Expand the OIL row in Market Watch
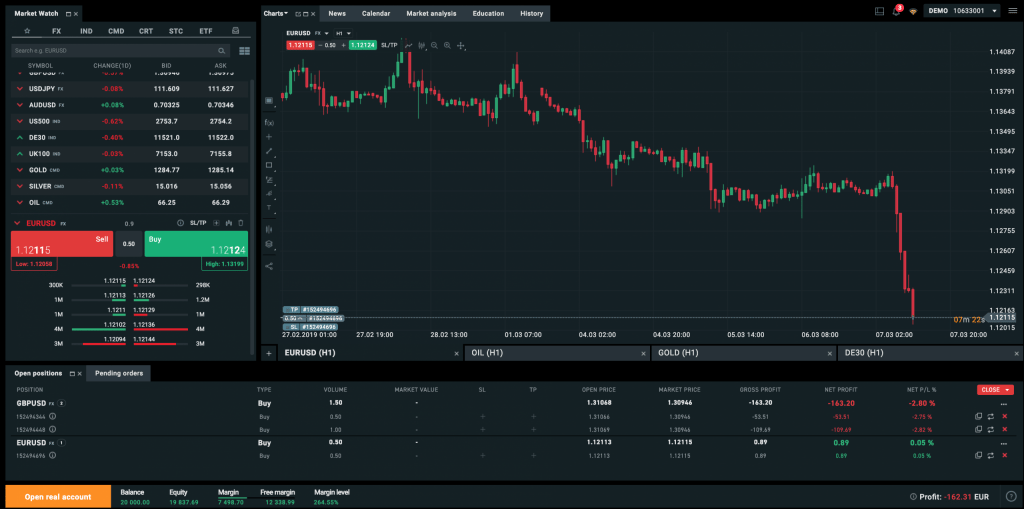 20,203
